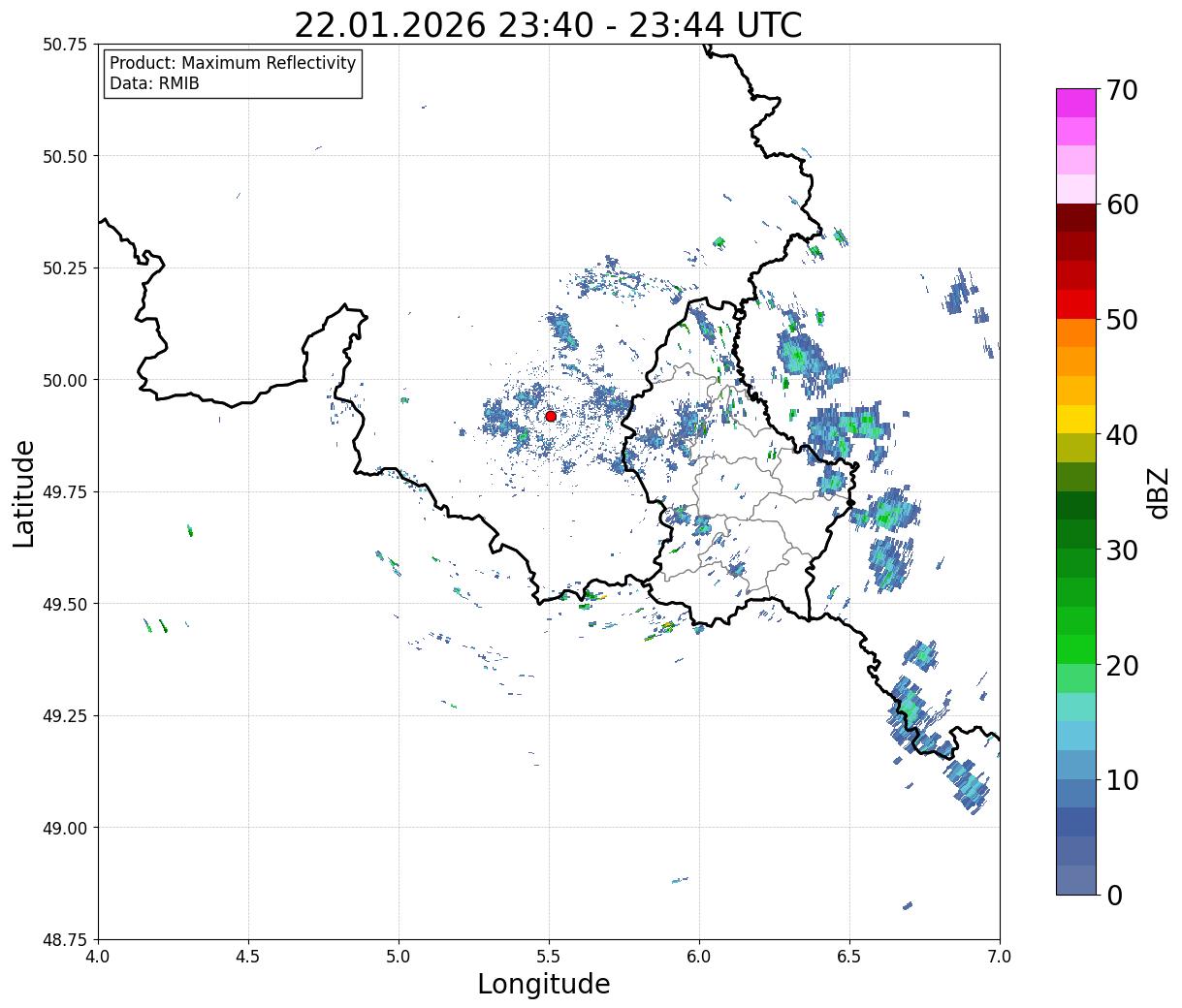Click the latitude tick label 50.00

coord(65,380)
